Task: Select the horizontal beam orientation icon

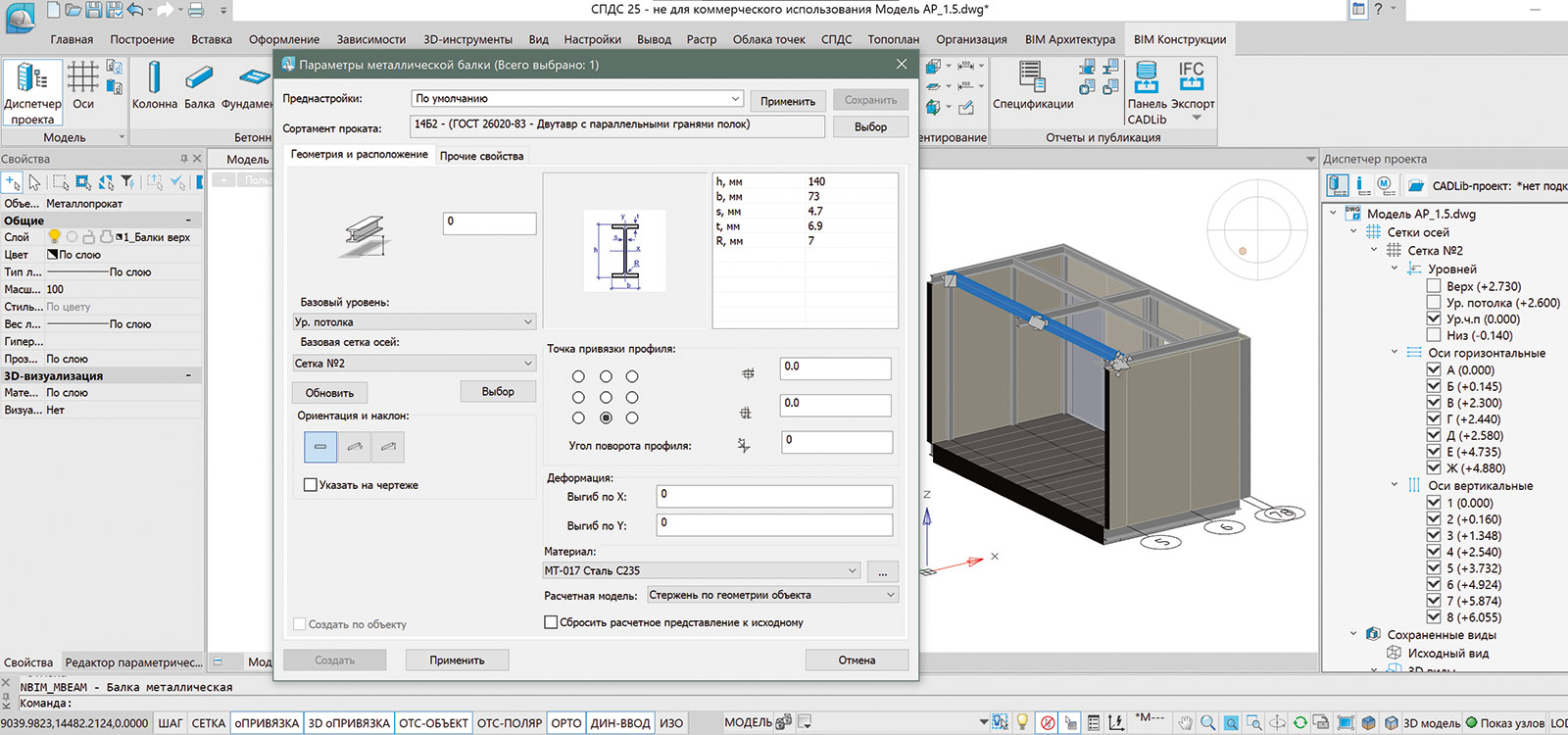Action: (x=320, y=447)
